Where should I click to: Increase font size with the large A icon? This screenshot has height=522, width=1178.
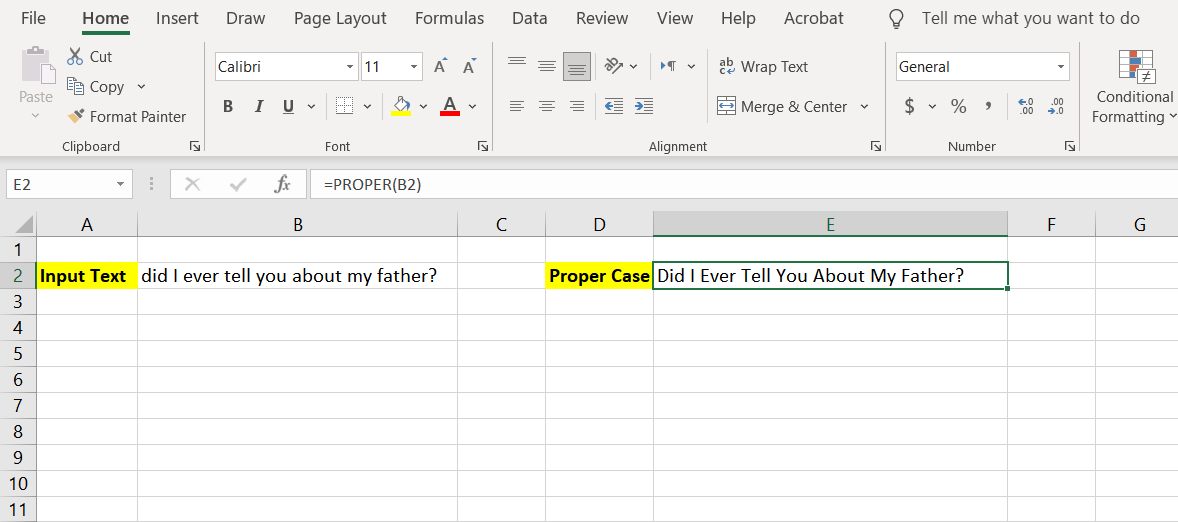pyautogui.click(x=441, y=67)
